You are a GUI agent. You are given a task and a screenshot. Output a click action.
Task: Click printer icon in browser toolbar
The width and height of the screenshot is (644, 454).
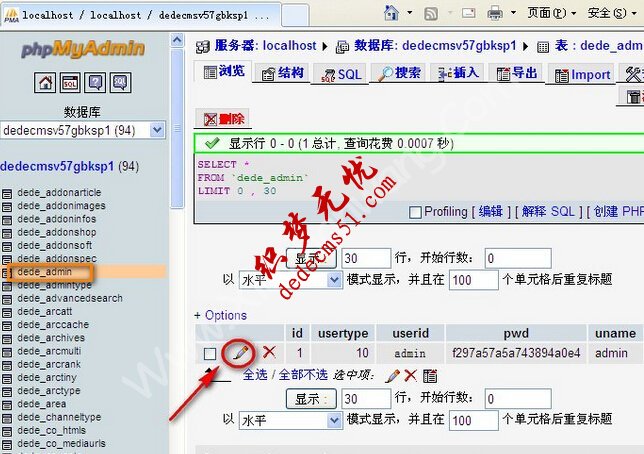[x=495, y=14]
